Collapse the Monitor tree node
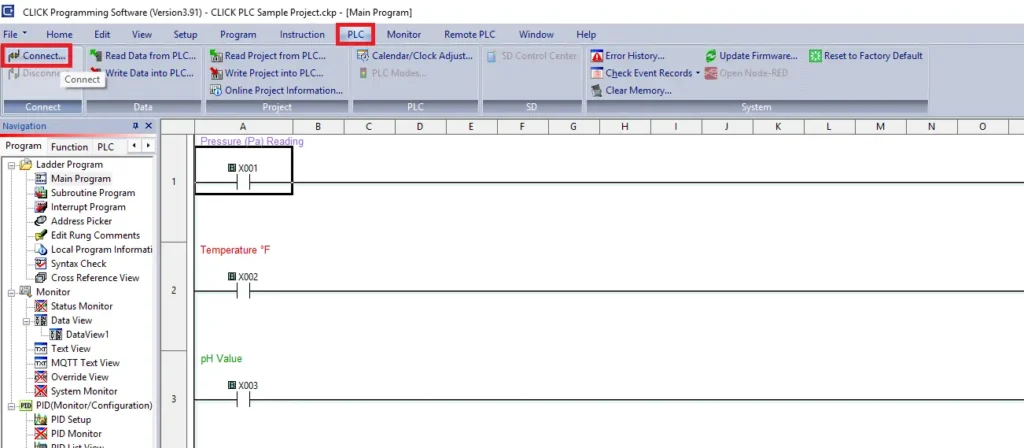Screen dimensions: 1024x448 [x=12, y=292]
